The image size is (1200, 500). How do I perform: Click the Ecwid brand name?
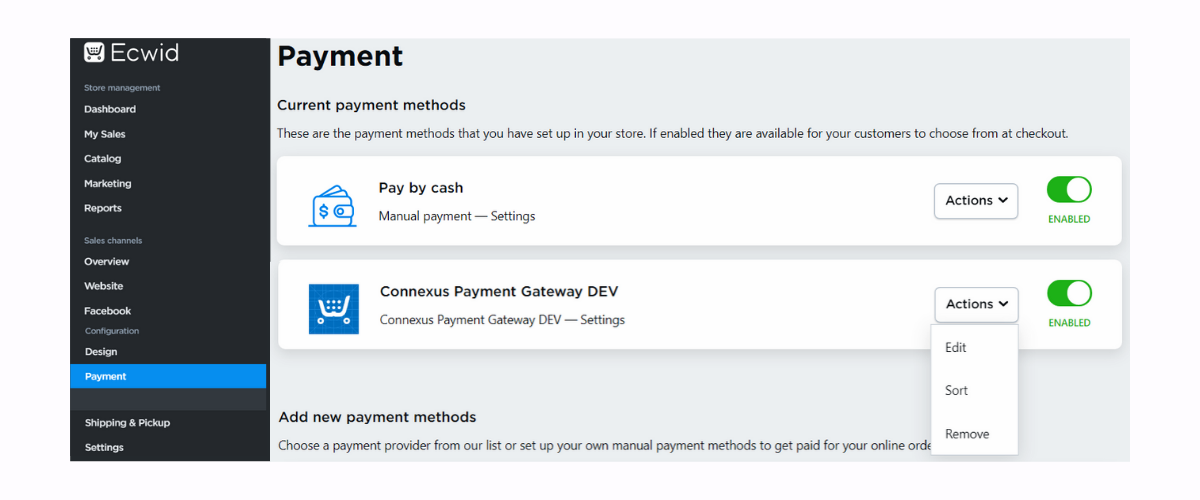click(x=145, y=53)
